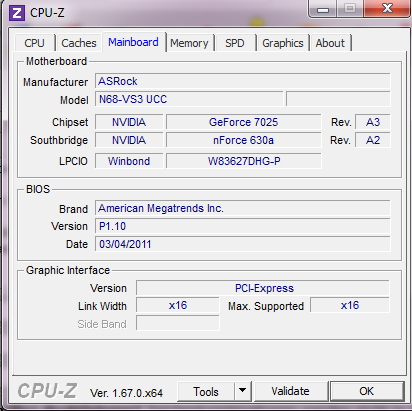
Task: Click the BIOS version P1.10 value
Action: coord(243,226)
